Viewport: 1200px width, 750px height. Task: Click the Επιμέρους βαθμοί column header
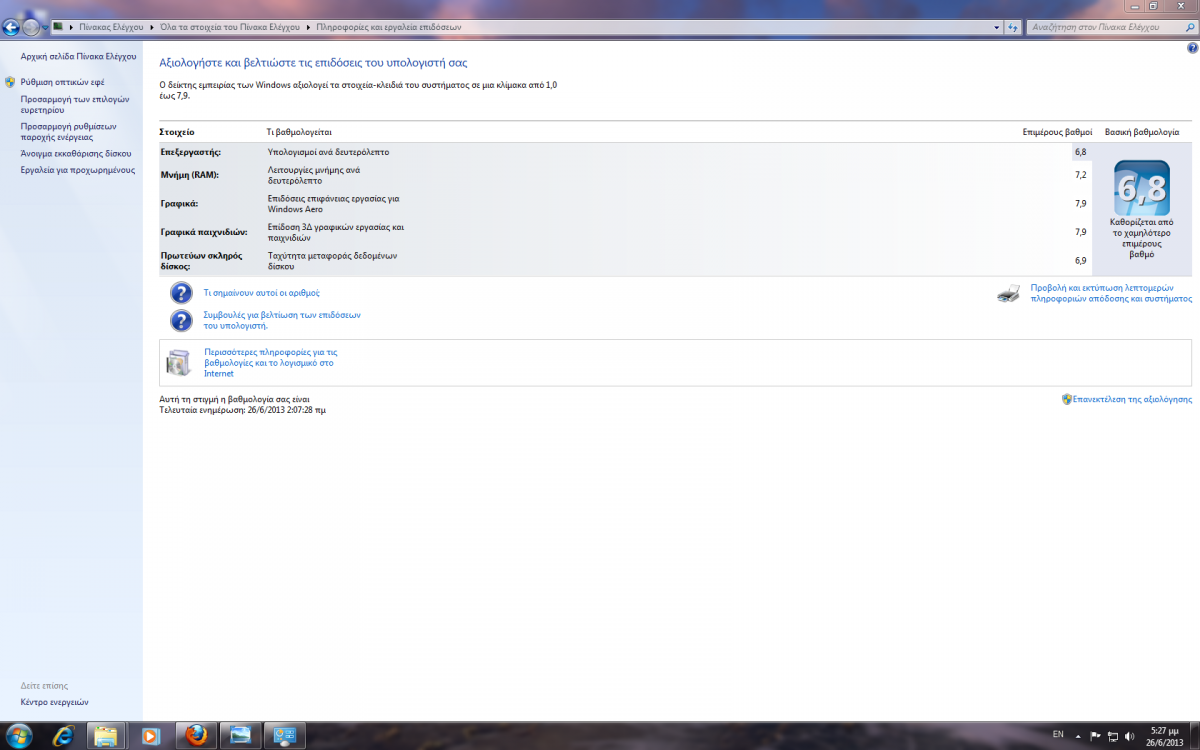(1057, 132)
